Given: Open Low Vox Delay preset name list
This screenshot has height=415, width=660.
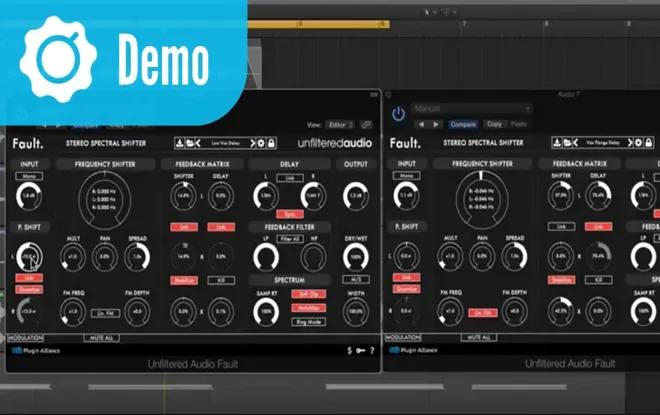Looking at the screenshot, I should 225,143.
